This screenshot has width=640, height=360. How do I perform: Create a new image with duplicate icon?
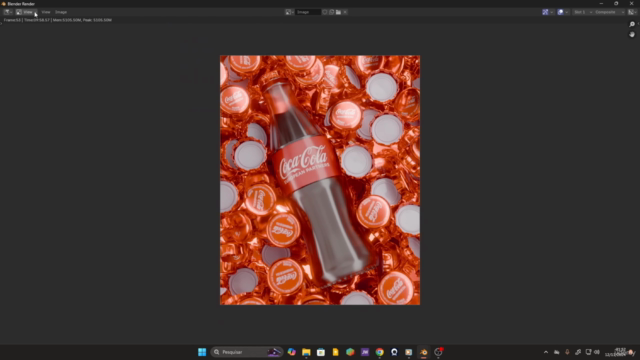[x=331, y=12]
